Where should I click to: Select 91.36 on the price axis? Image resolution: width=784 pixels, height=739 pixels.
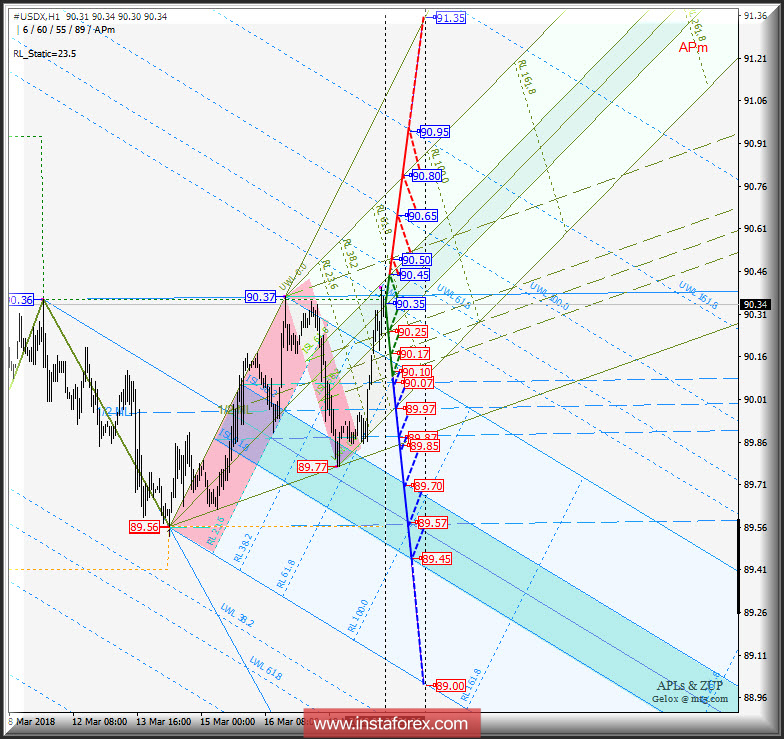coord(755,16)
